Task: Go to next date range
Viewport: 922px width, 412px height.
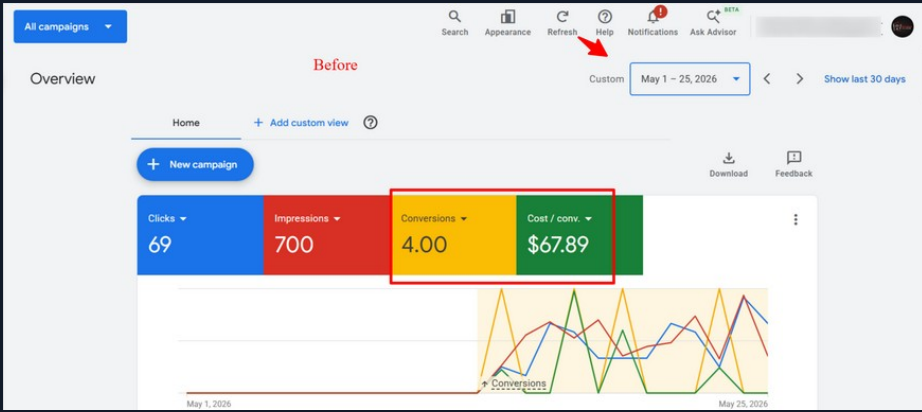Action: [x=800, y=79]
